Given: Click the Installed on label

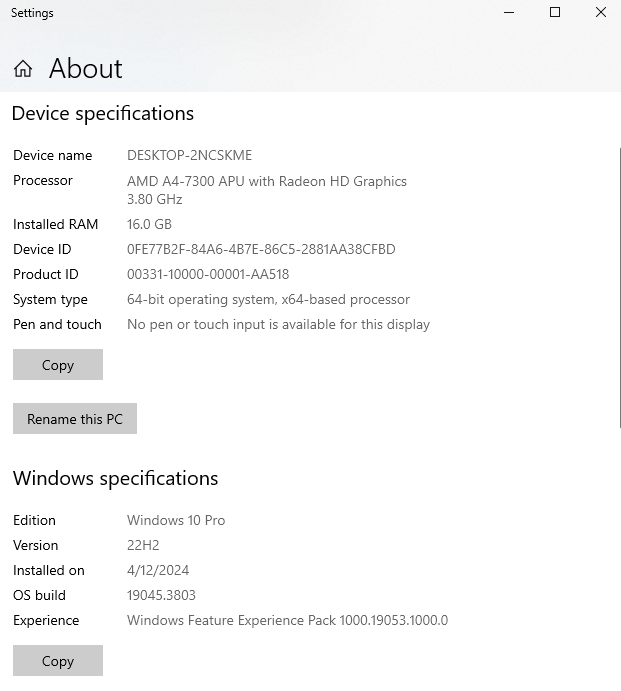Looking at the screenshot, I should click(49, 571).
